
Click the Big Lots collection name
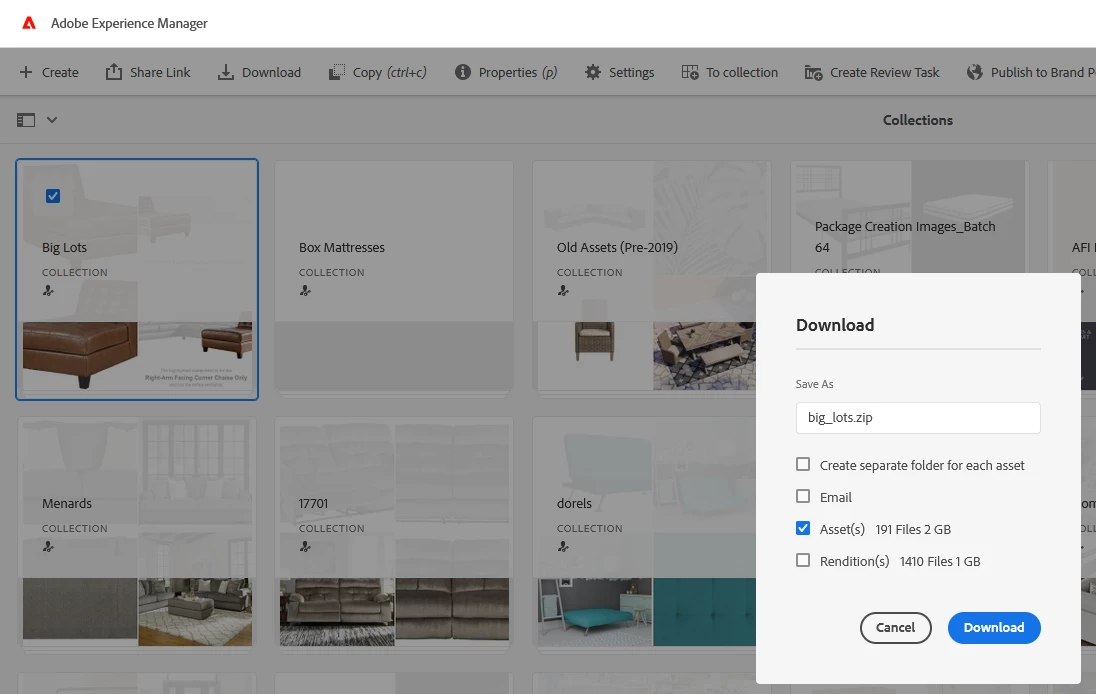click(64, 247)
